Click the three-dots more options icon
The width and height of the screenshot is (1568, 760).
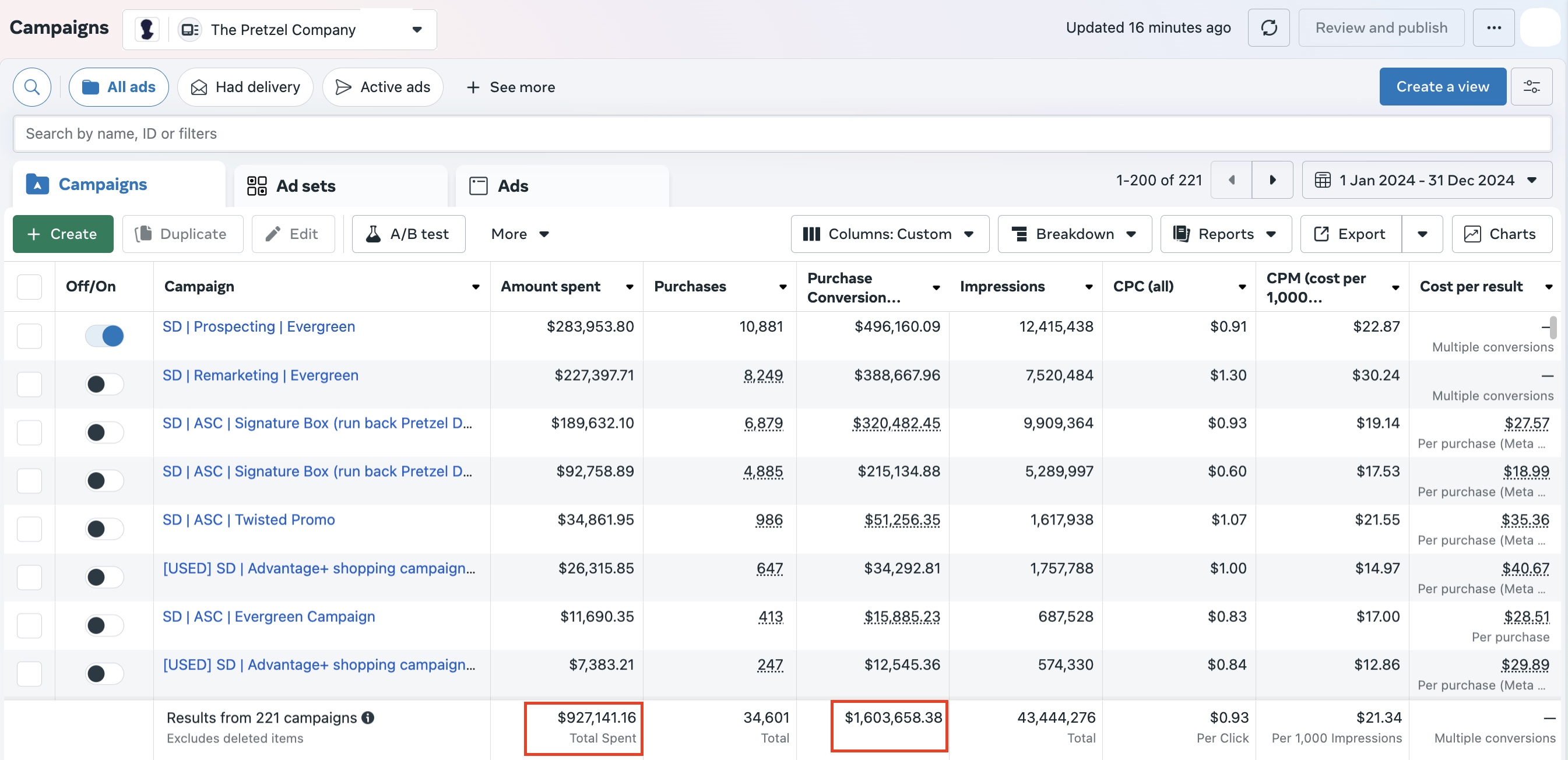pyautogui.click(x=1493, y=28)
